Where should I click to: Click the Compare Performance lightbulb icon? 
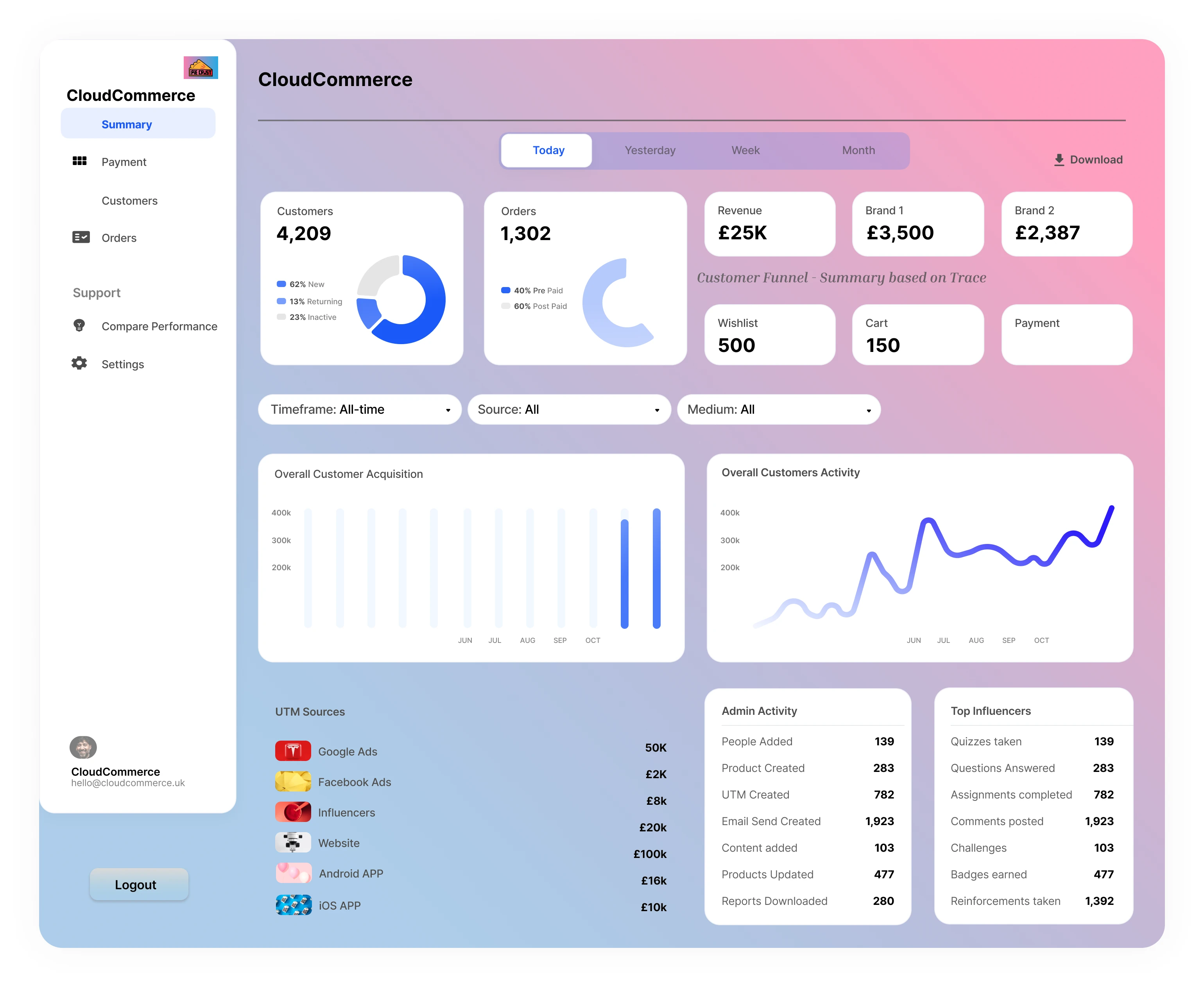point(79,325)
